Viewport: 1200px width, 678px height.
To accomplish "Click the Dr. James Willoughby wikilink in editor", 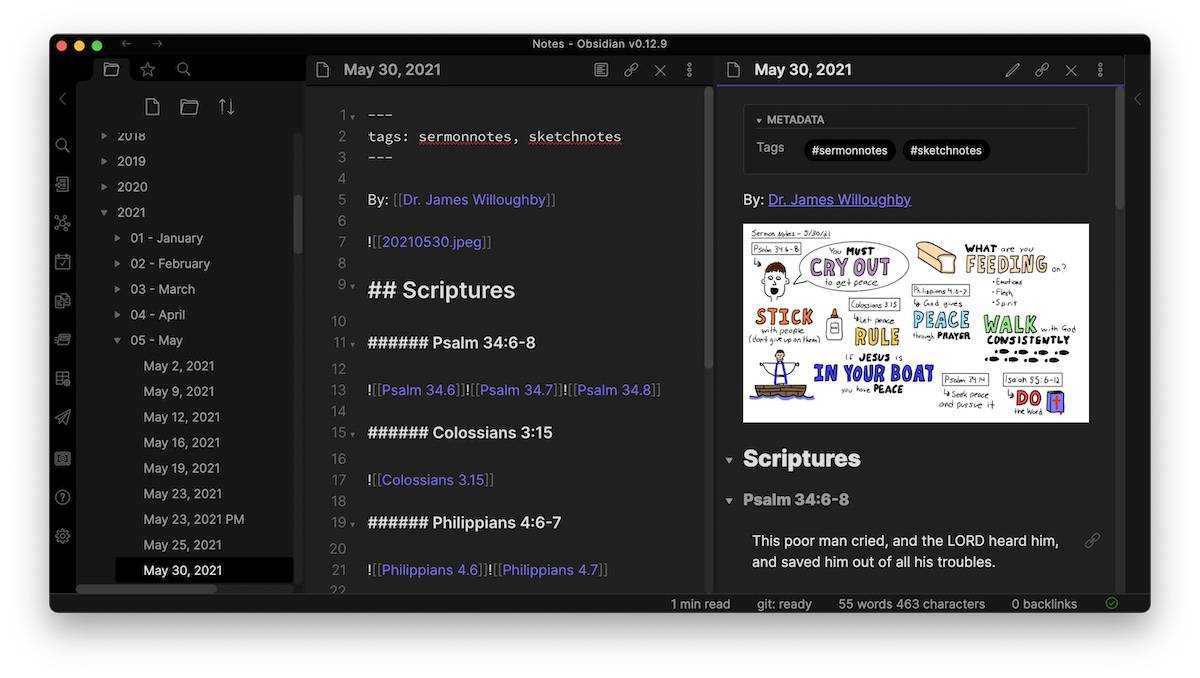I will point(474,200).
